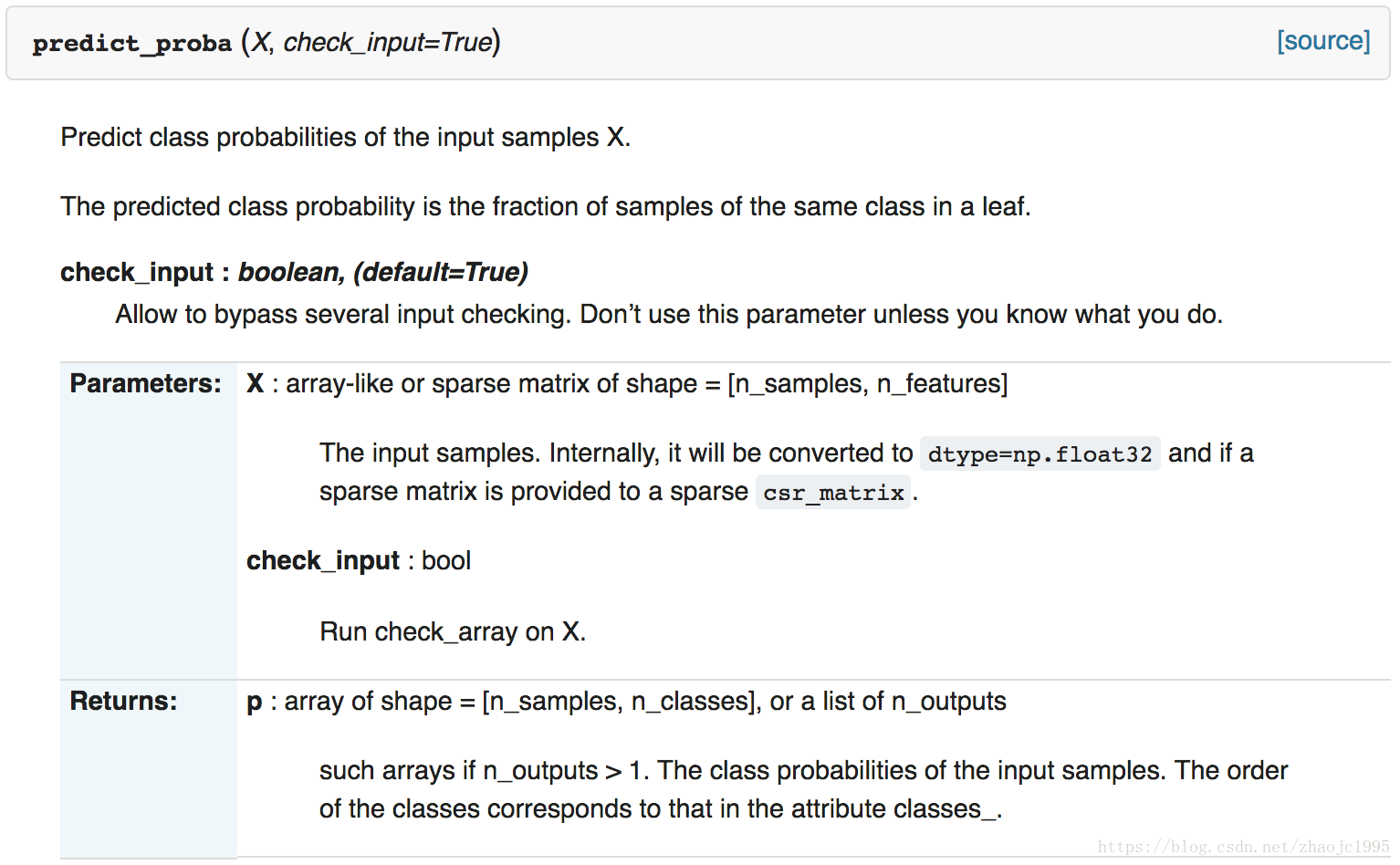Click the check_input boolean default heading
The height and width of the screenshot is (865, 1400).
tap(294, 272)
